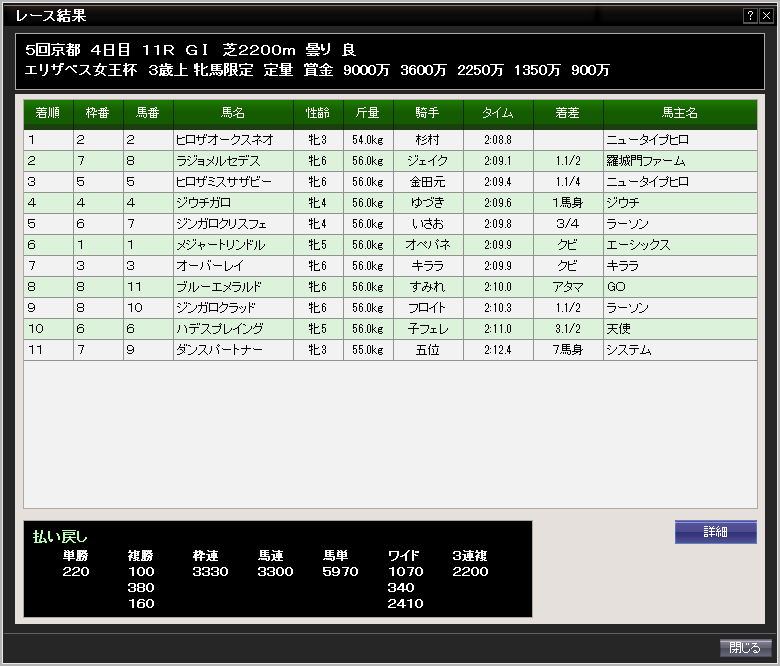Click the エリザベス女王杯 race title

(81, 70)
